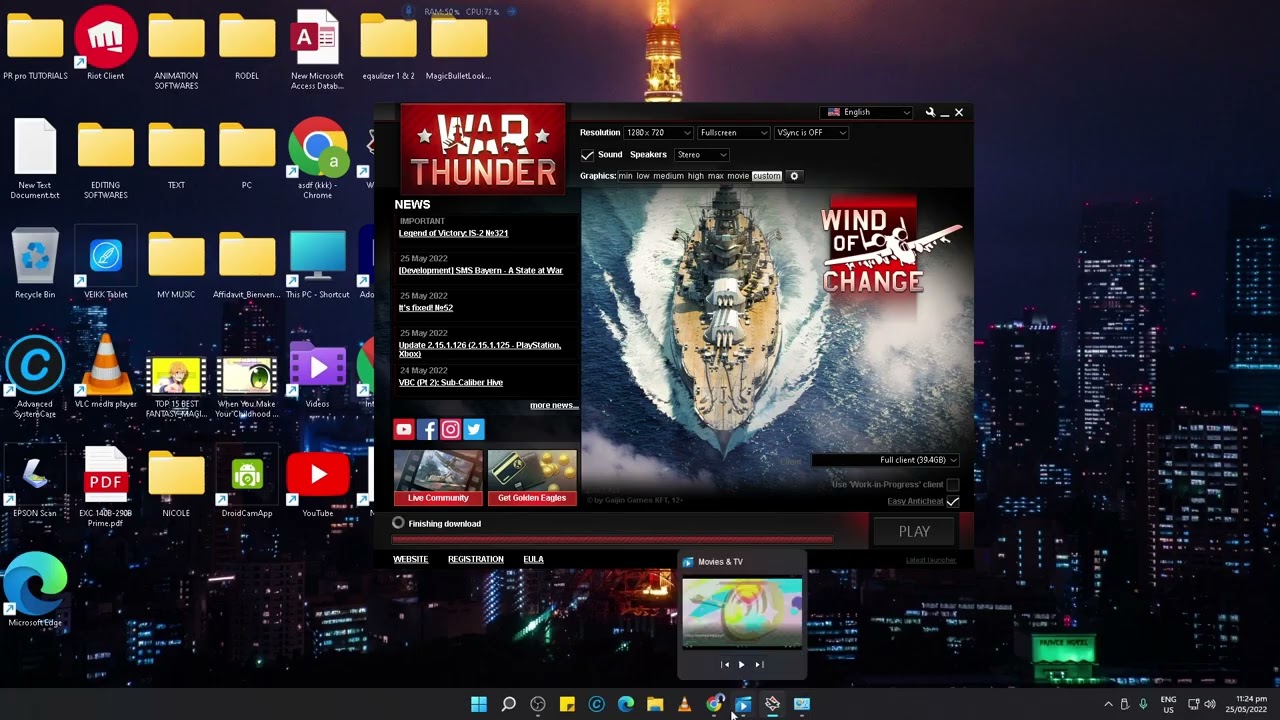Viewport: 1280px width, 720px height.
Task: Open File Explorer from the taskbar
Action: pos(655,704)
